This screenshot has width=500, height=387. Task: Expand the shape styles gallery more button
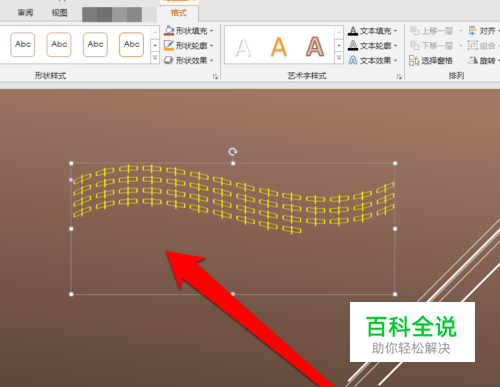point(155,58)
